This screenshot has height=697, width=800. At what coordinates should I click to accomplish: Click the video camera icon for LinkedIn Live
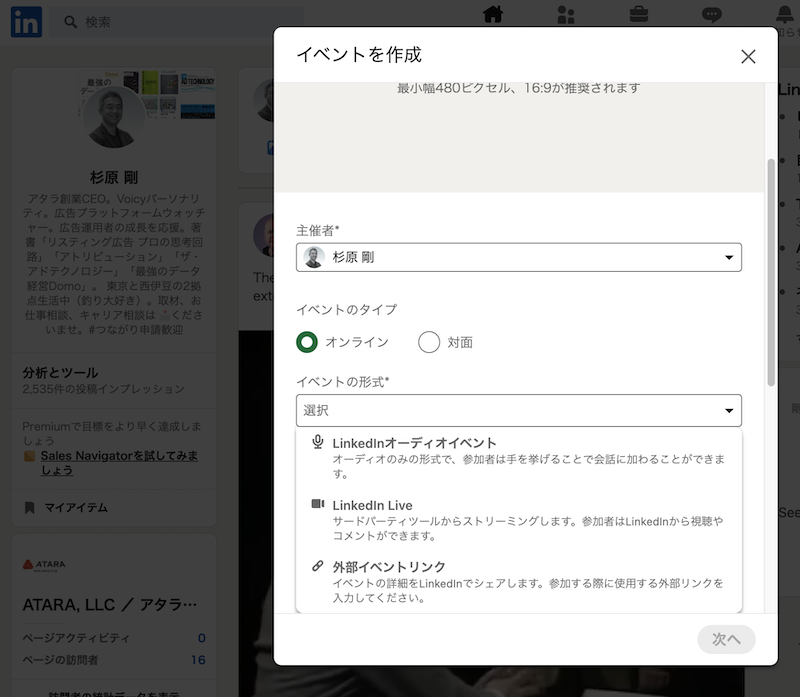(x=317, y=504)
